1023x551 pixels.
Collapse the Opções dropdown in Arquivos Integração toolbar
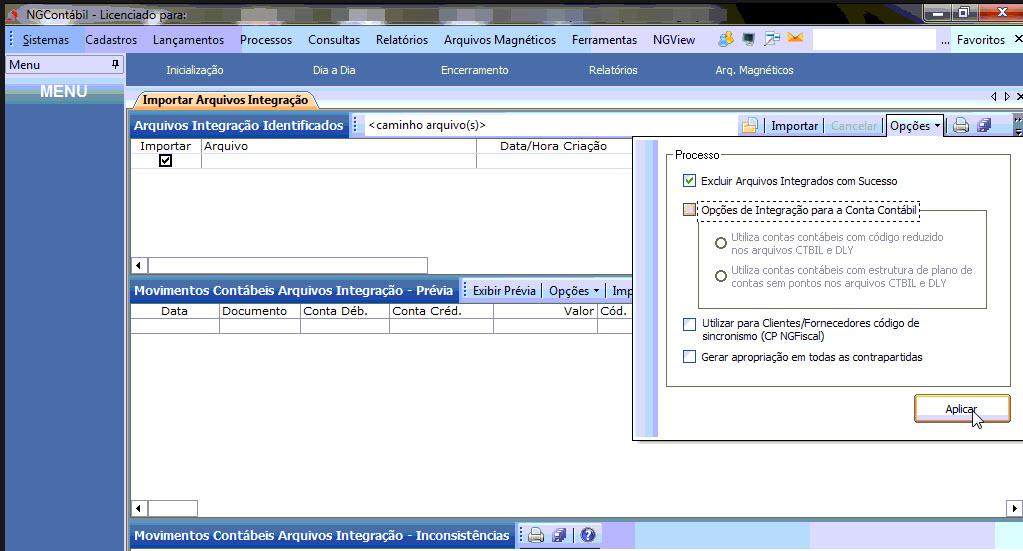[x=915, y=126]
